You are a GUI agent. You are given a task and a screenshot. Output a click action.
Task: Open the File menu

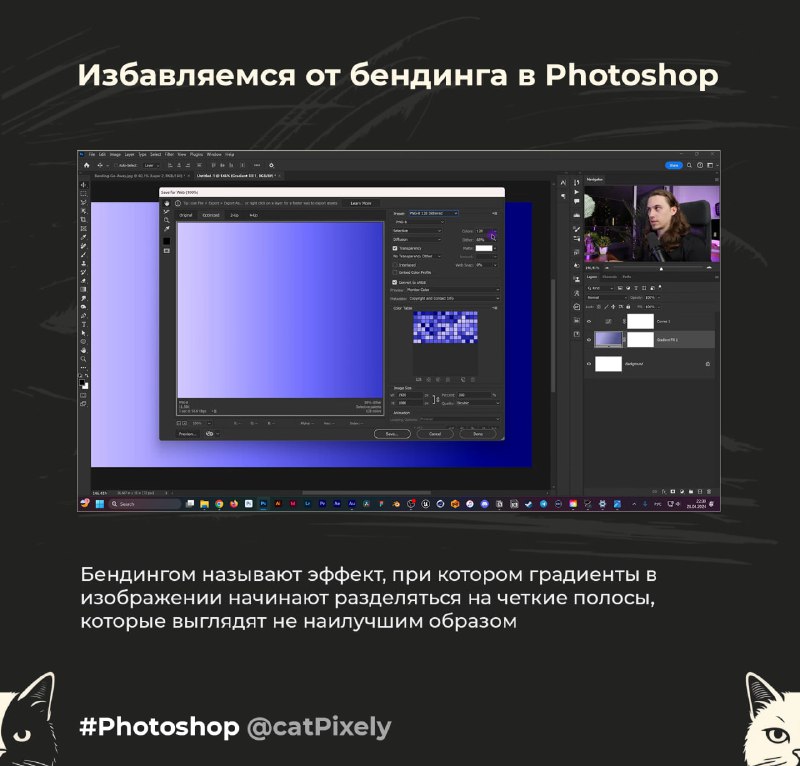pyautogui.click(x=92, y=154)
